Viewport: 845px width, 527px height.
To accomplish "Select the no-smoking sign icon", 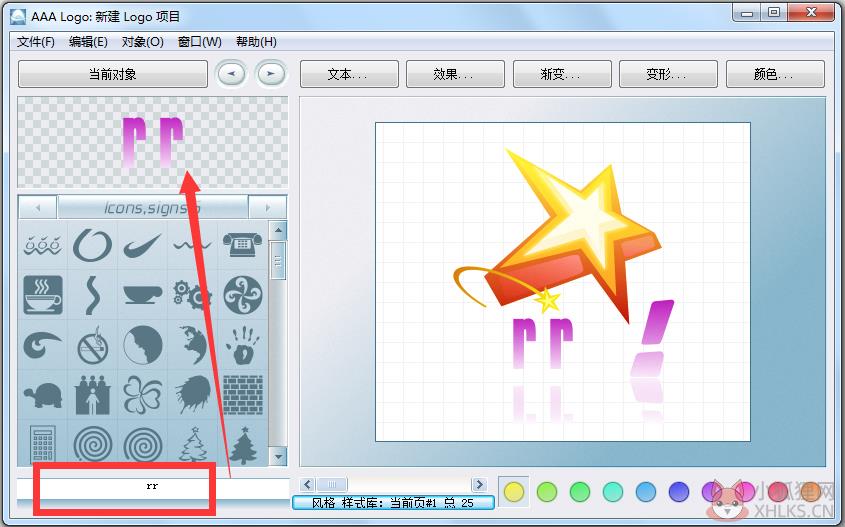I will [92, 345].
